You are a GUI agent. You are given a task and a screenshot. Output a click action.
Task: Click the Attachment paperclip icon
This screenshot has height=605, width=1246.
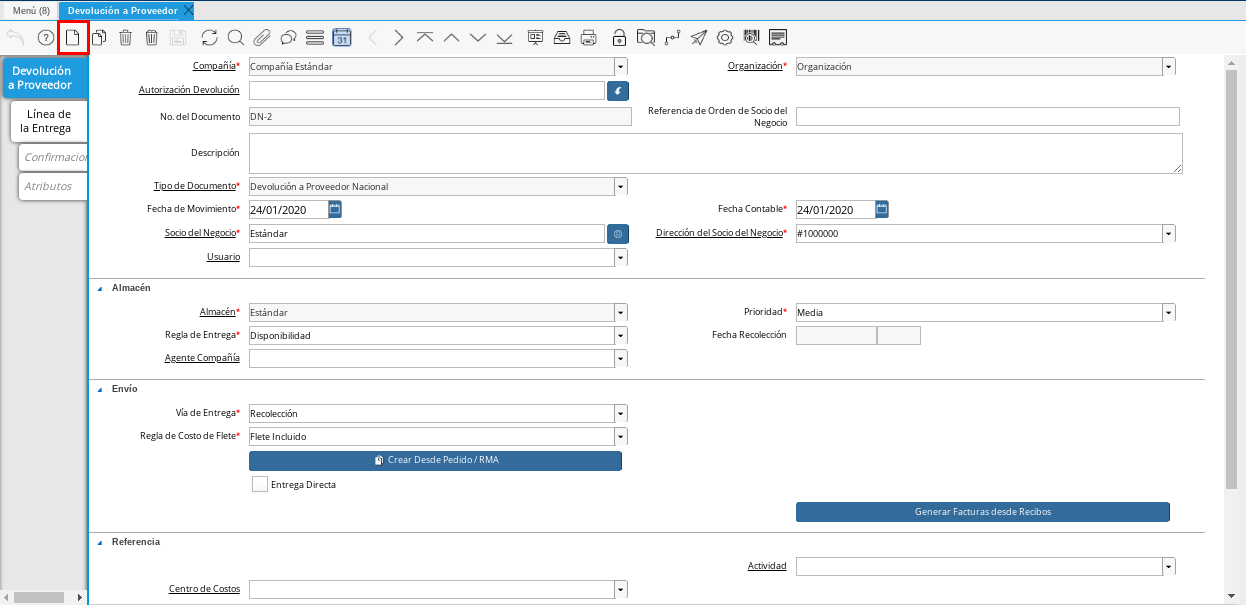261,38
